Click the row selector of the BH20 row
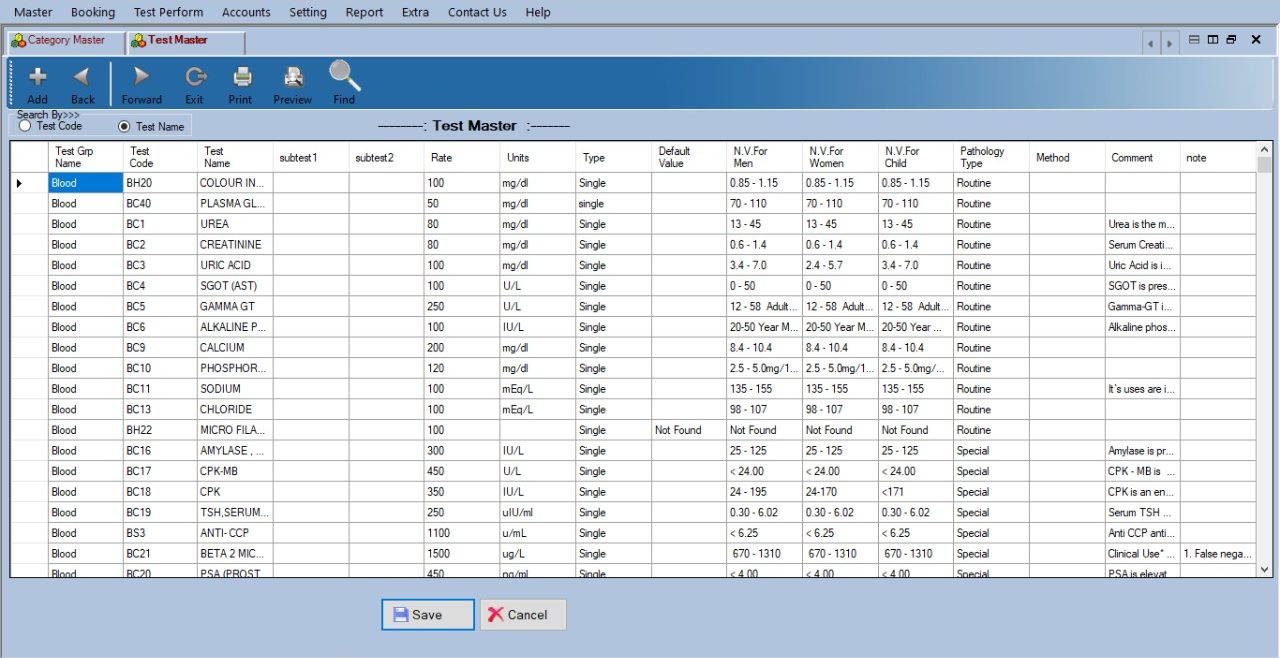The width and height of the screenshot is (1280, 658). [29, 183]
